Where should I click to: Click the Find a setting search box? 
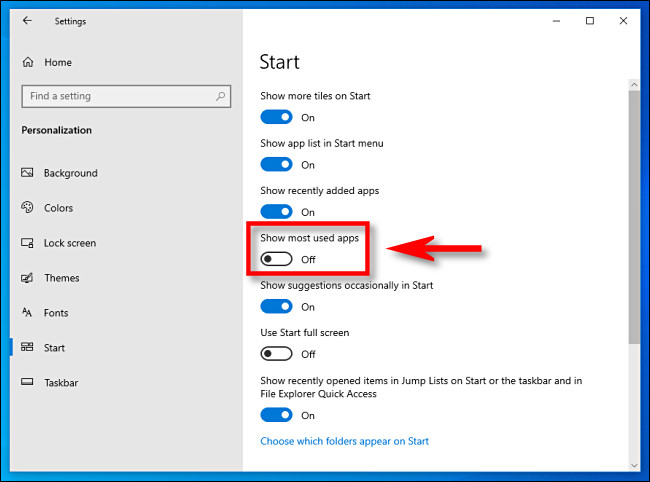pyautogui.click(x=115, y=96)
